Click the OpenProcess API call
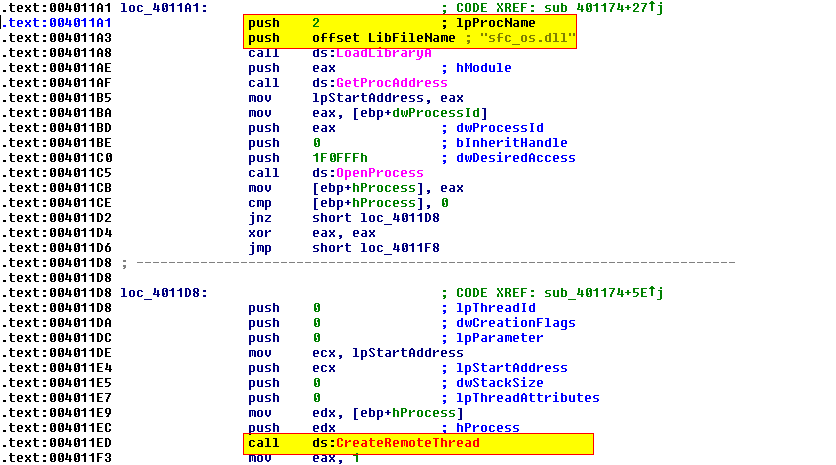The height and width of the screenshot is (465, 836). (x=377, y=173)
